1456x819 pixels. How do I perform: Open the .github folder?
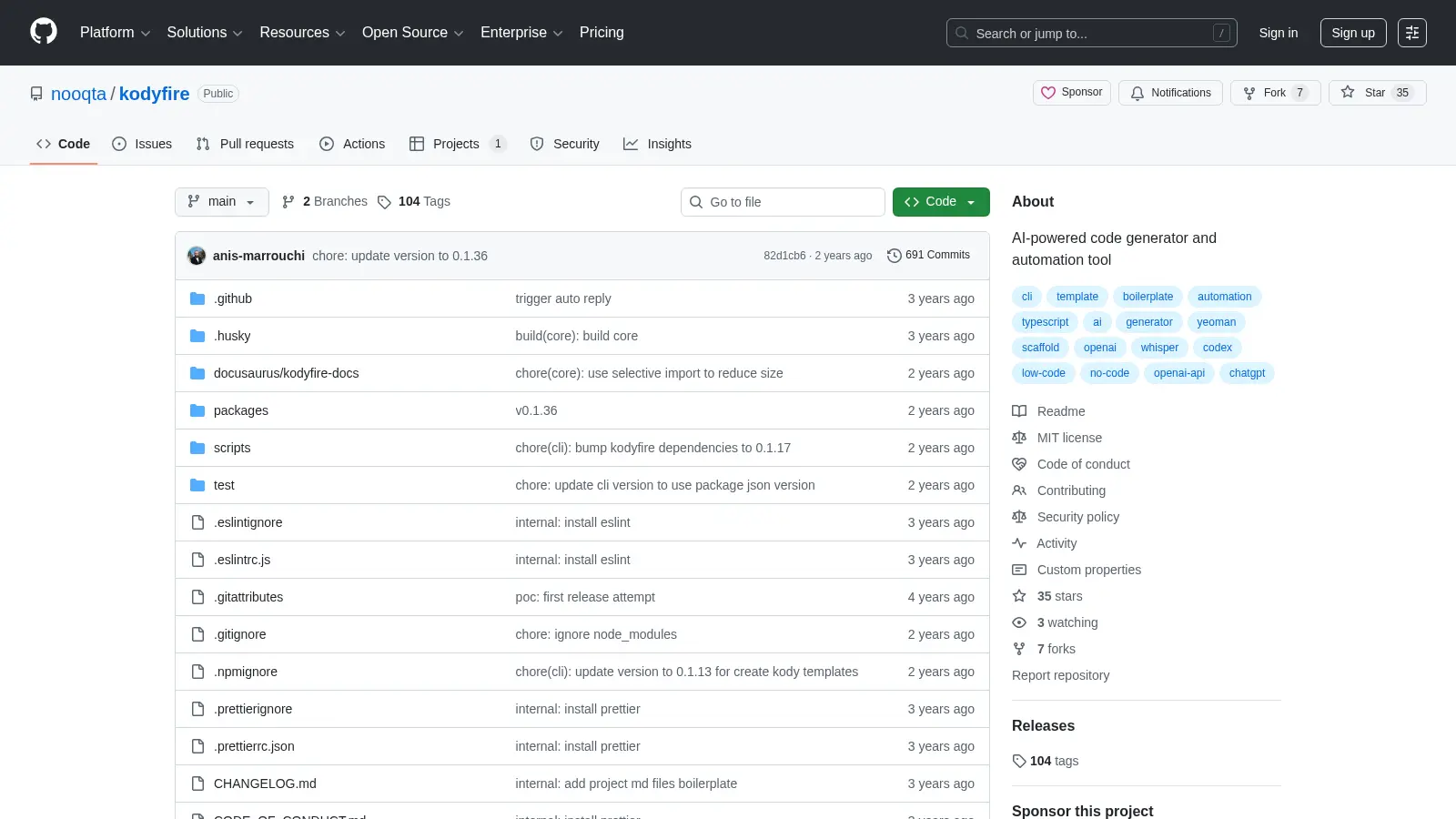tap(233, 298)
